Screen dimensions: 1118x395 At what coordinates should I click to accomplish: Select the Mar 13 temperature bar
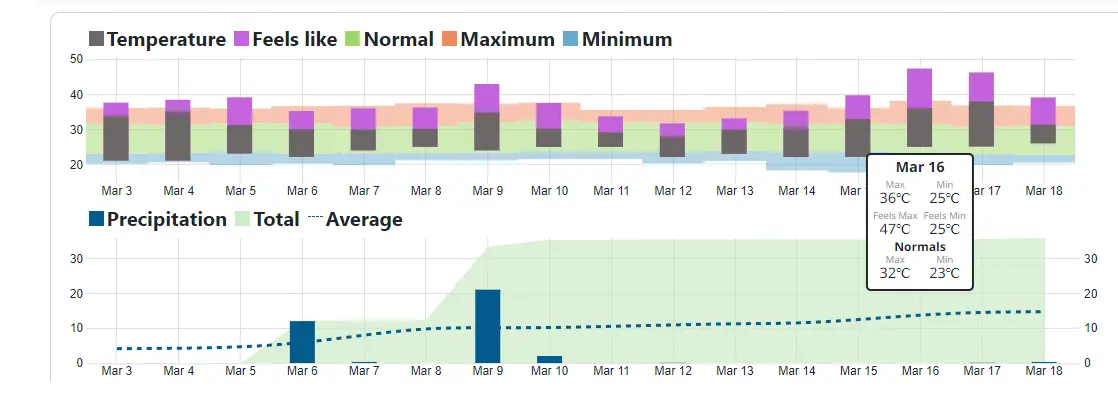[734, 142]
